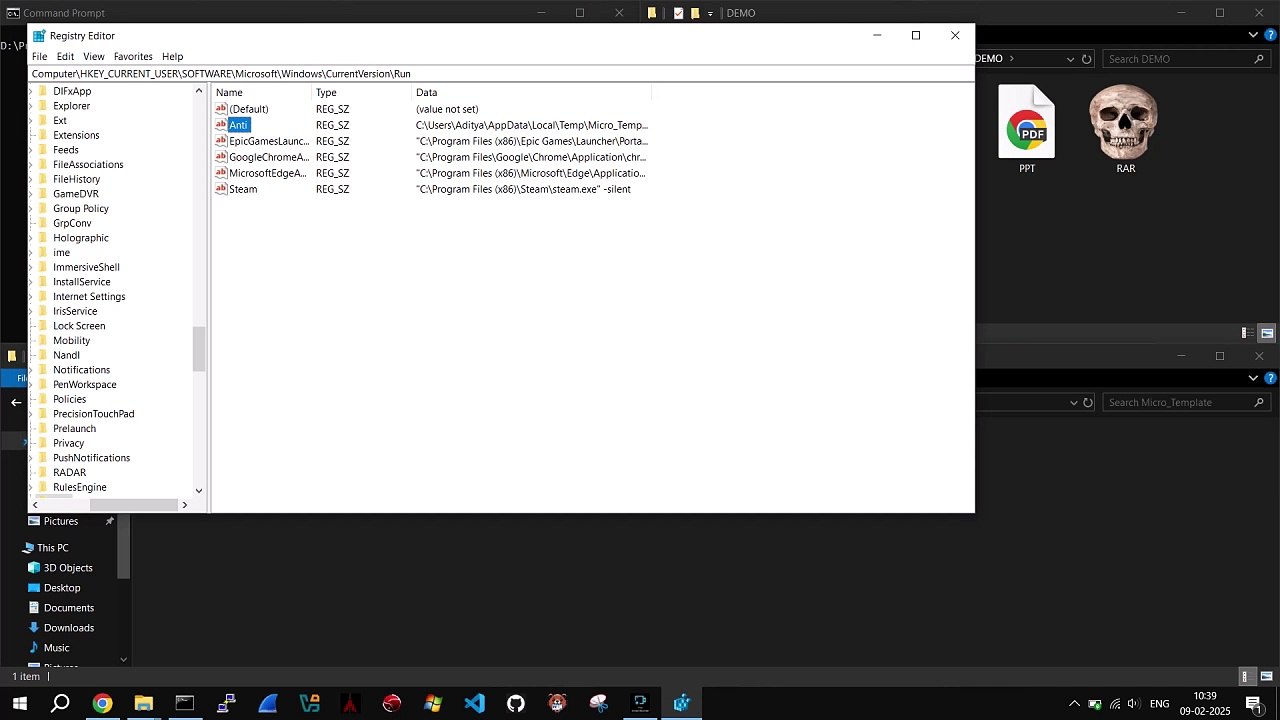Switch DEMO window to details view

(x=1248, y=333)
